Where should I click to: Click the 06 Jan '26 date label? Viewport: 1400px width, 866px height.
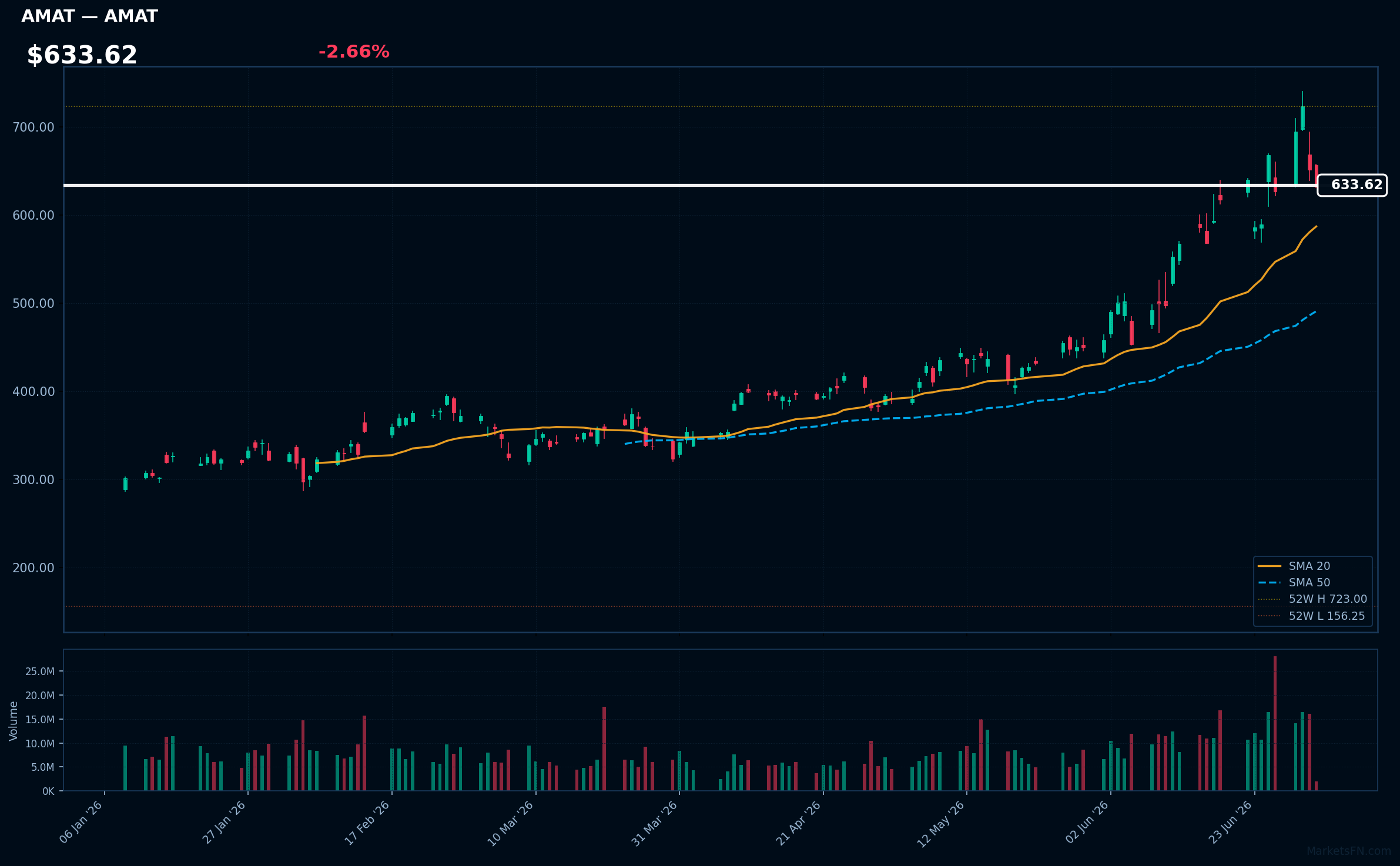click(x=82, y=822)
